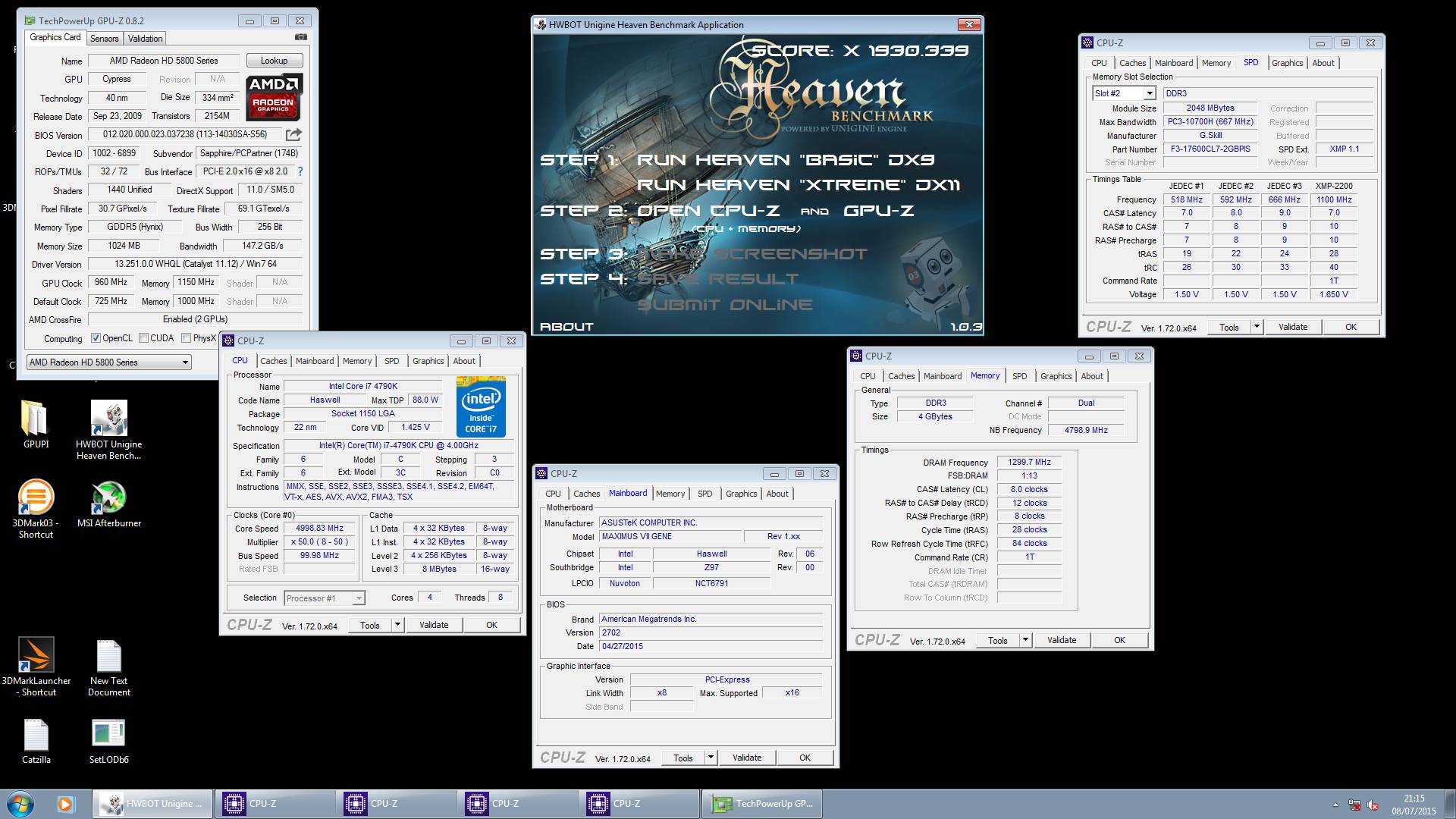Screen dimensions: 1456x819
Task: Click part number F3-17600CL7-2GBPIS
Action: pos(1210,149)
